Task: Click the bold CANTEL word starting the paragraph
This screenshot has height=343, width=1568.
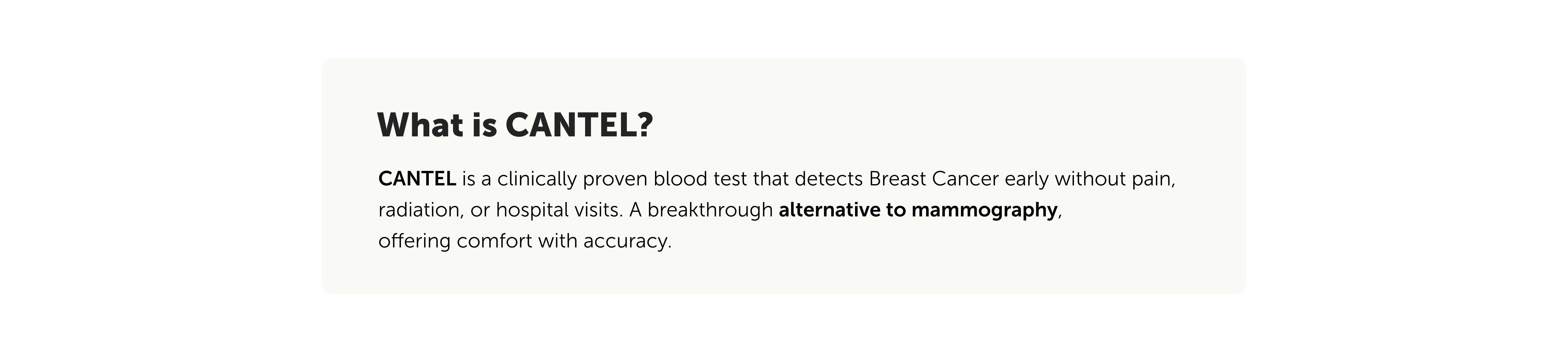Action: [x=417, y=179]
